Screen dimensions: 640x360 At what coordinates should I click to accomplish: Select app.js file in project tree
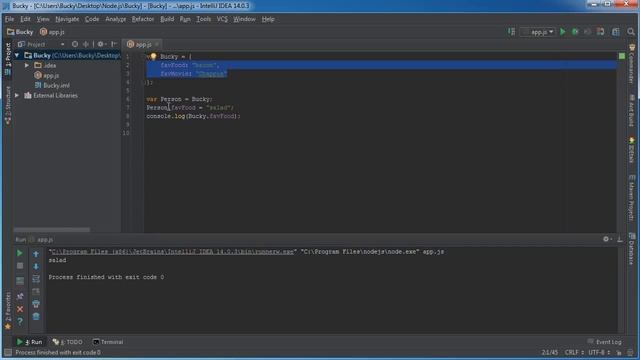[x=47, y=76]
